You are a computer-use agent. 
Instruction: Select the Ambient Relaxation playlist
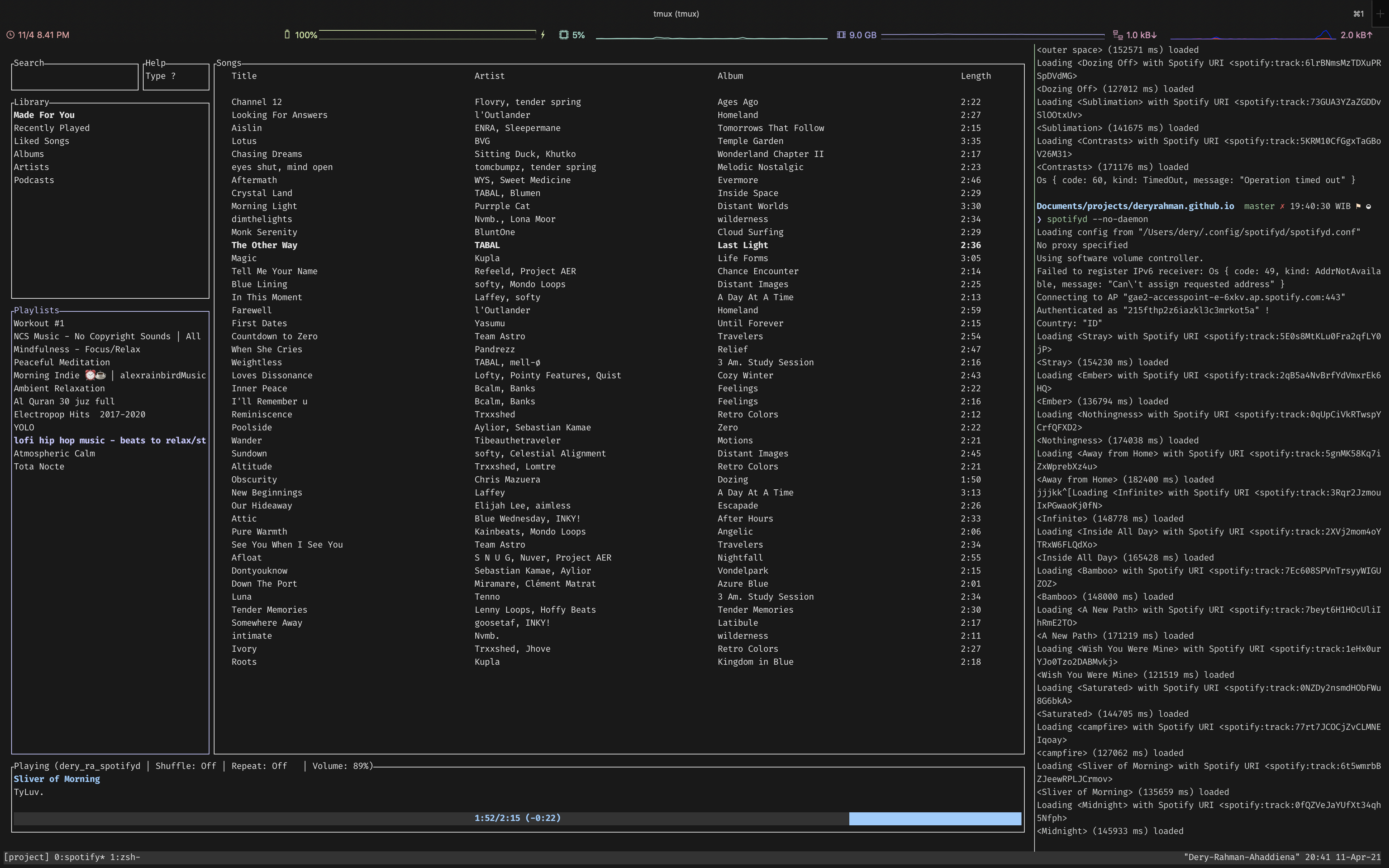coord(59,389)
